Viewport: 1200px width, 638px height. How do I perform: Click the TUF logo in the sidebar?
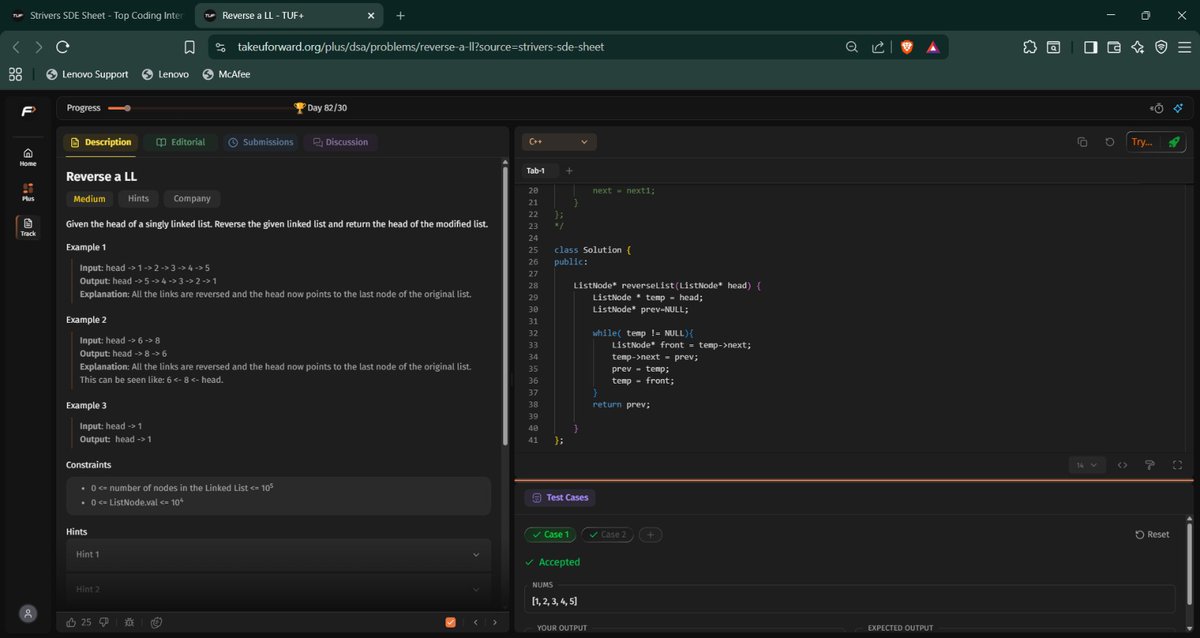point(28,110)
